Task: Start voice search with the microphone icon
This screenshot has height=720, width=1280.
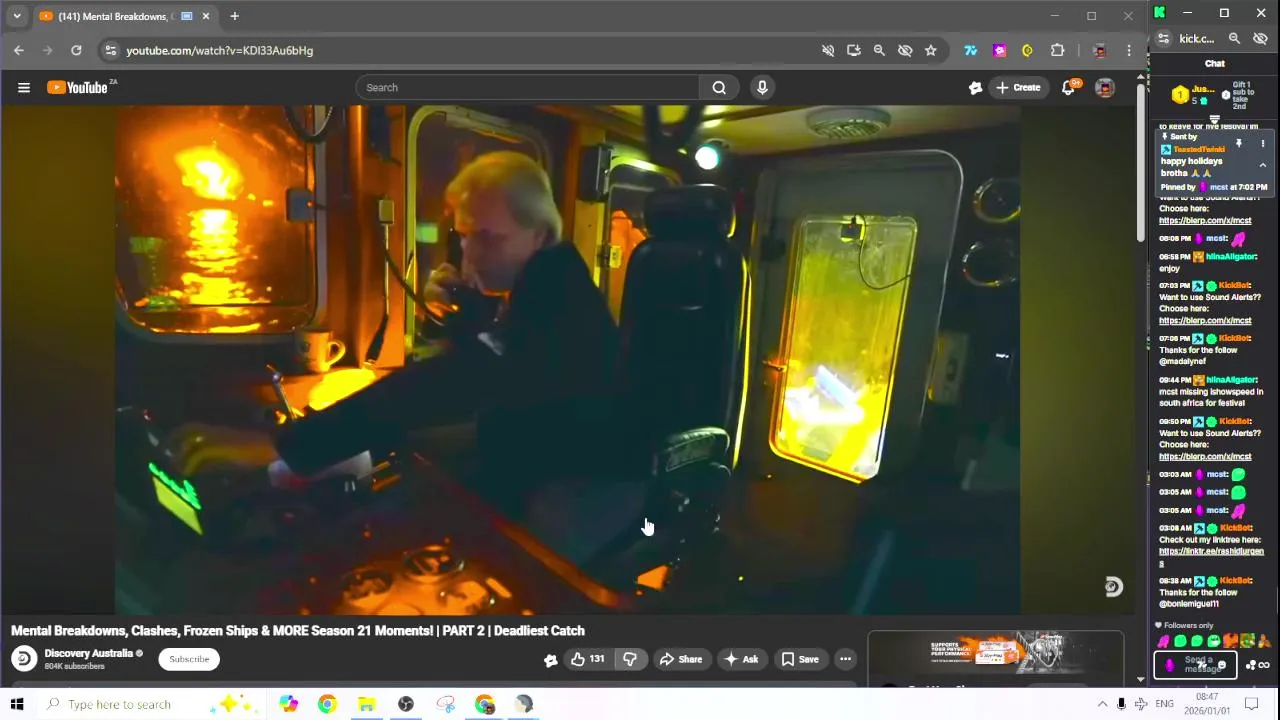Action: [762, 88]
